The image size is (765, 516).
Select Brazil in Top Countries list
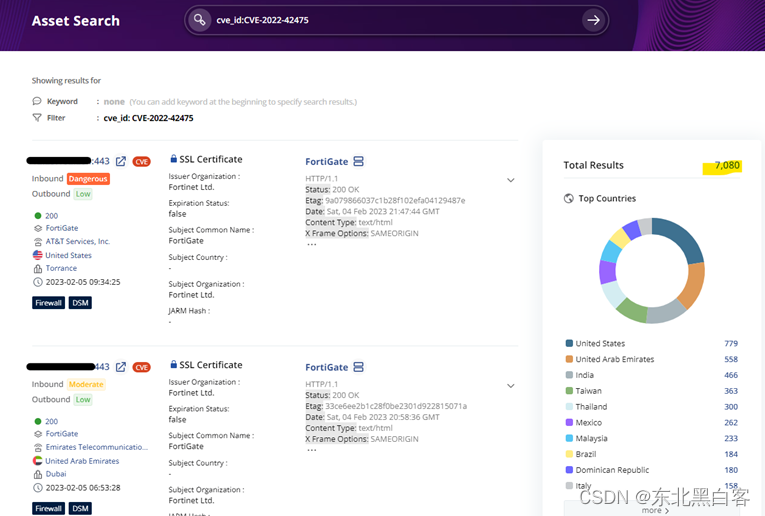(x=585, y=454)
